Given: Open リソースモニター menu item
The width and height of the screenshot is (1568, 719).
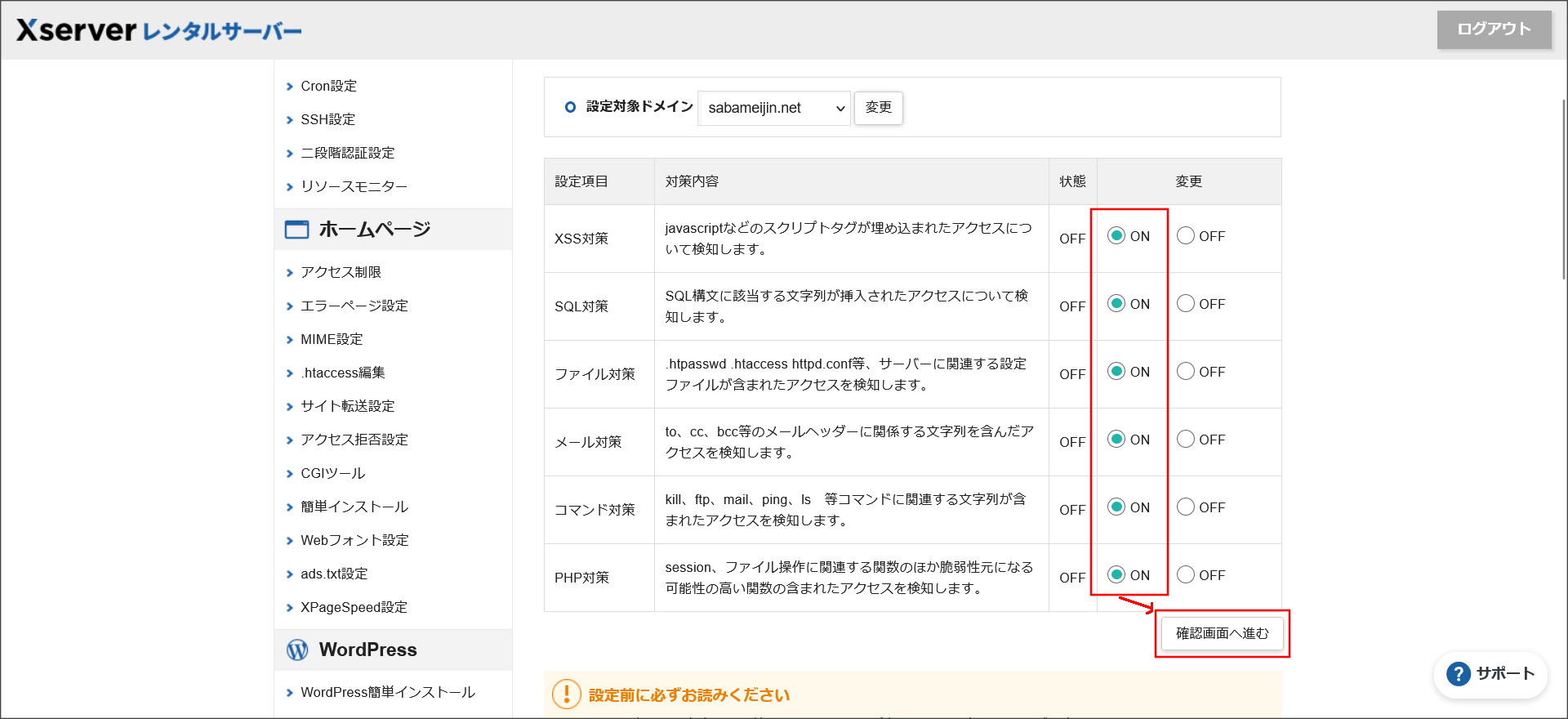Looking at the screenshot, I should point(354,186).
